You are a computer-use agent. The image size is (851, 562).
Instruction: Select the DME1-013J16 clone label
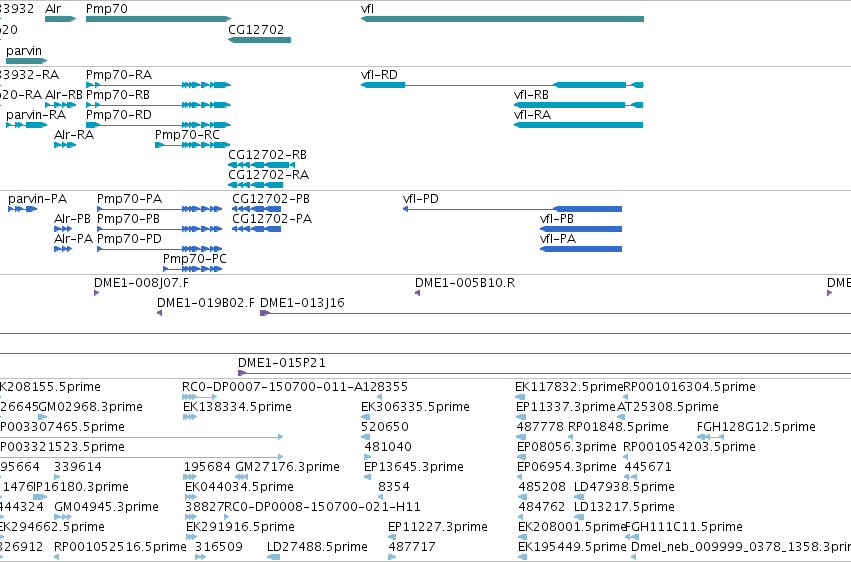point(302,303)
